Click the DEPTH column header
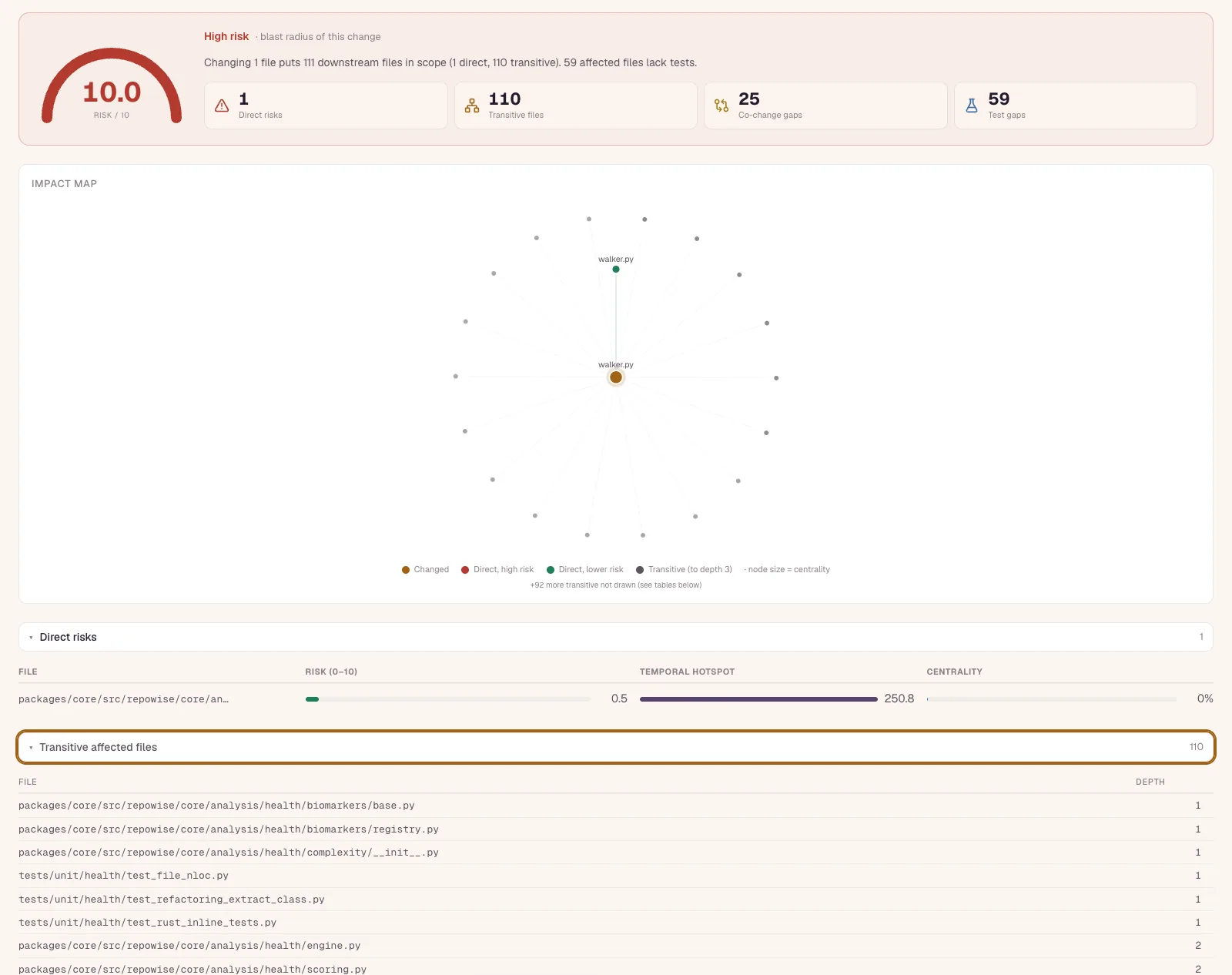Viewport: 1232px width, 975px height. point(1150,782)
